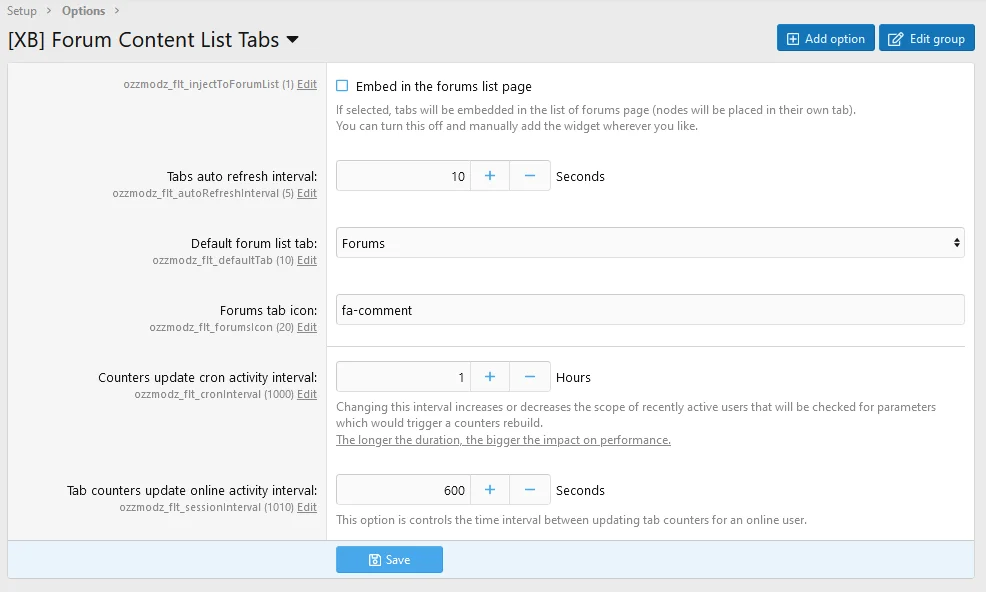Click the auto refresh interval number field

pos(403,176)
